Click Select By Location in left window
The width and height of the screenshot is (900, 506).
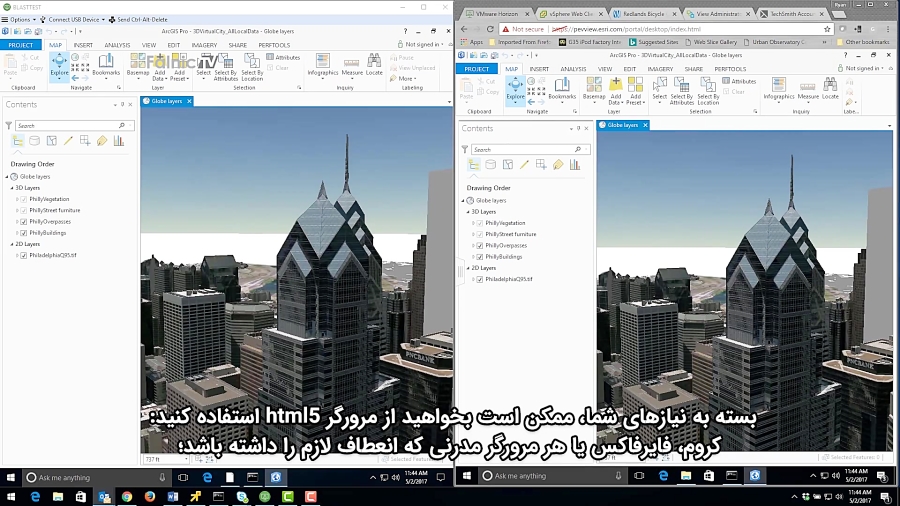click(x=252, y=67)
